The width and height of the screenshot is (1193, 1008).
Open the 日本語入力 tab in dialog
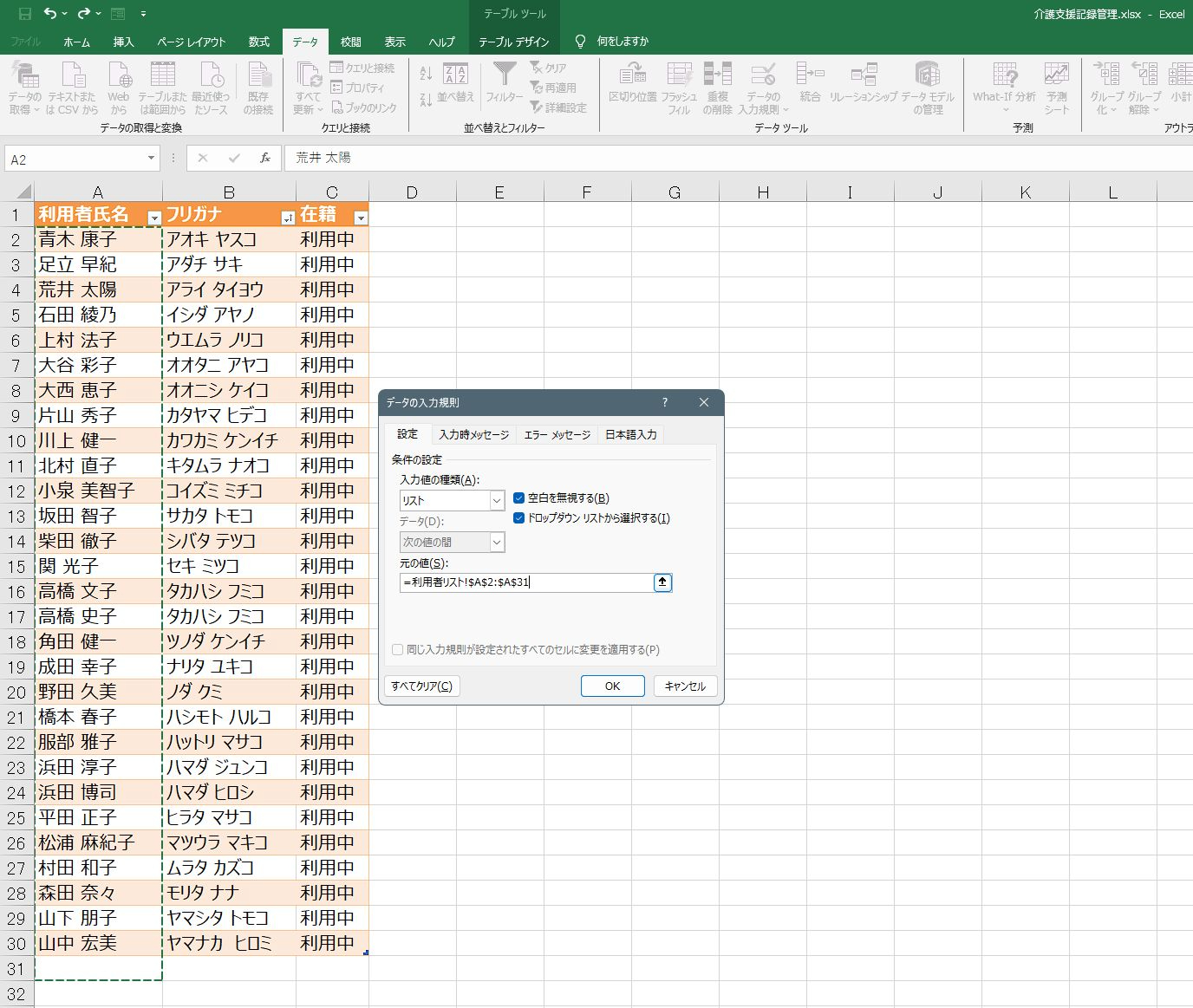(x=631, y=434)
